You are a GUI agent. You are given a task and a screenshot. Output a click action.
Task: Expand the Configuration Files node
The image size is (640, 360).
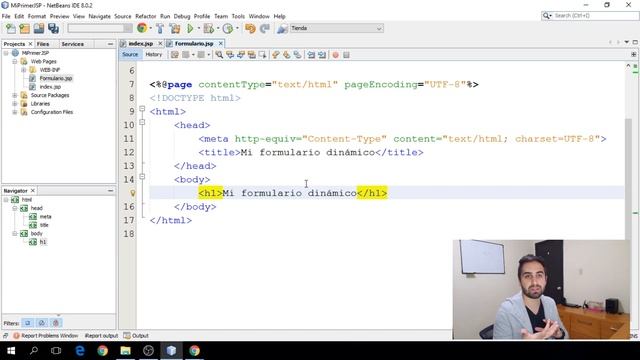pyautogui.click(x=15, y=112)
